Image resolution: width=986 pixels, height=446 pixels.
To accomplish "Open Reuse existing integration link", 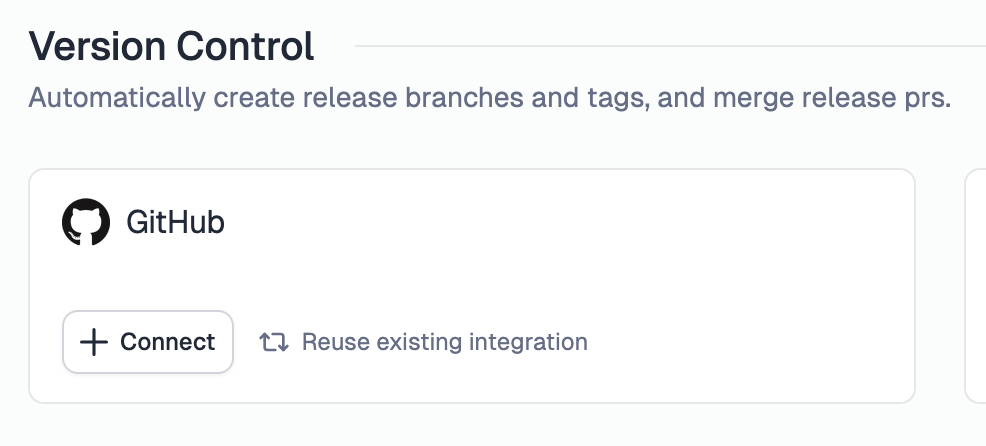I will tap(424, 342).
